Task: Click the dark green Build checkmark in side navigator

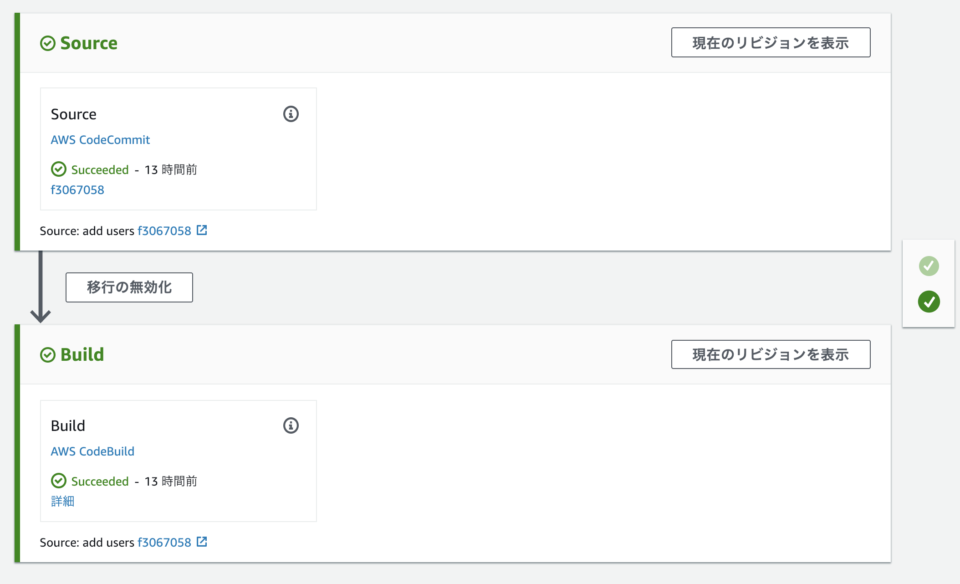Action: (929, 301)
